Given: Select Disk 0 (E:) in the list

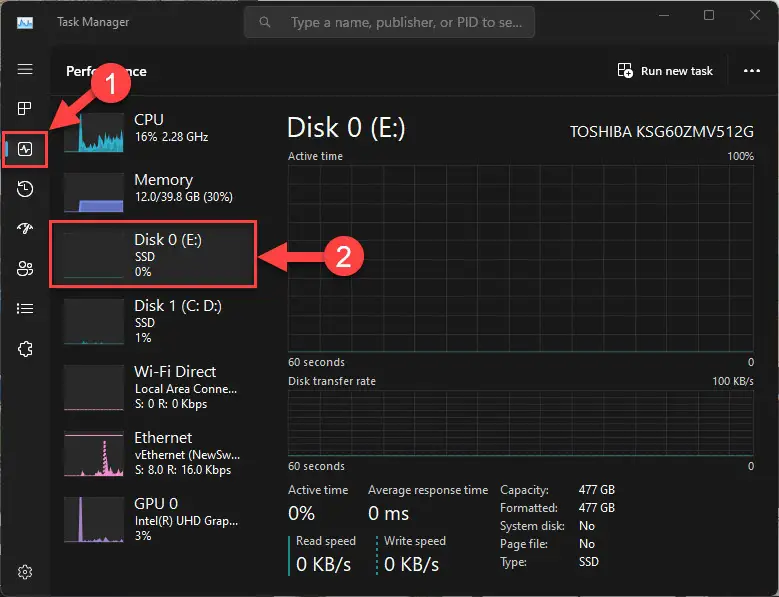Looking at the screenshot, I should coord(153,254).
